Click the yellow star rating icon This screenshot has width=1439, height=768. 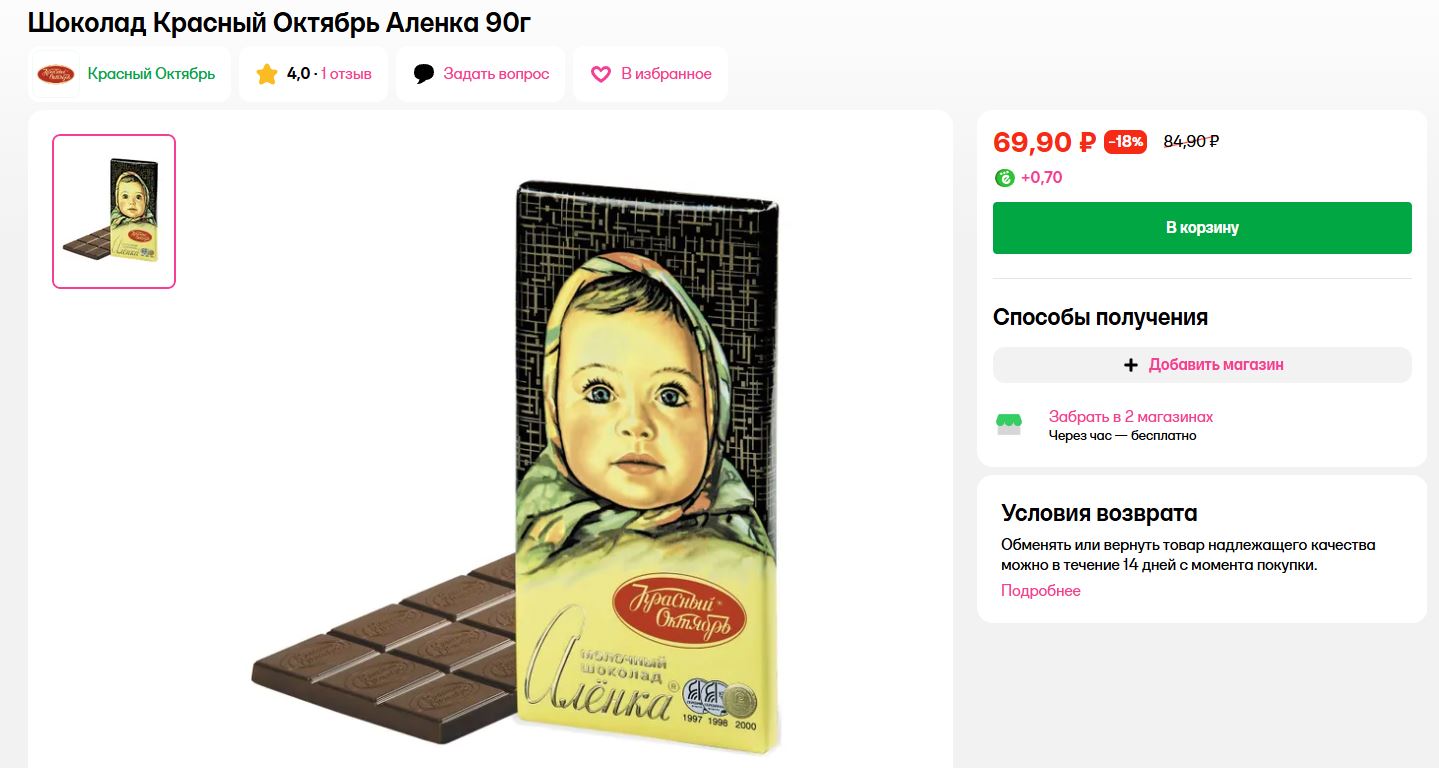(x=266, y=74)
